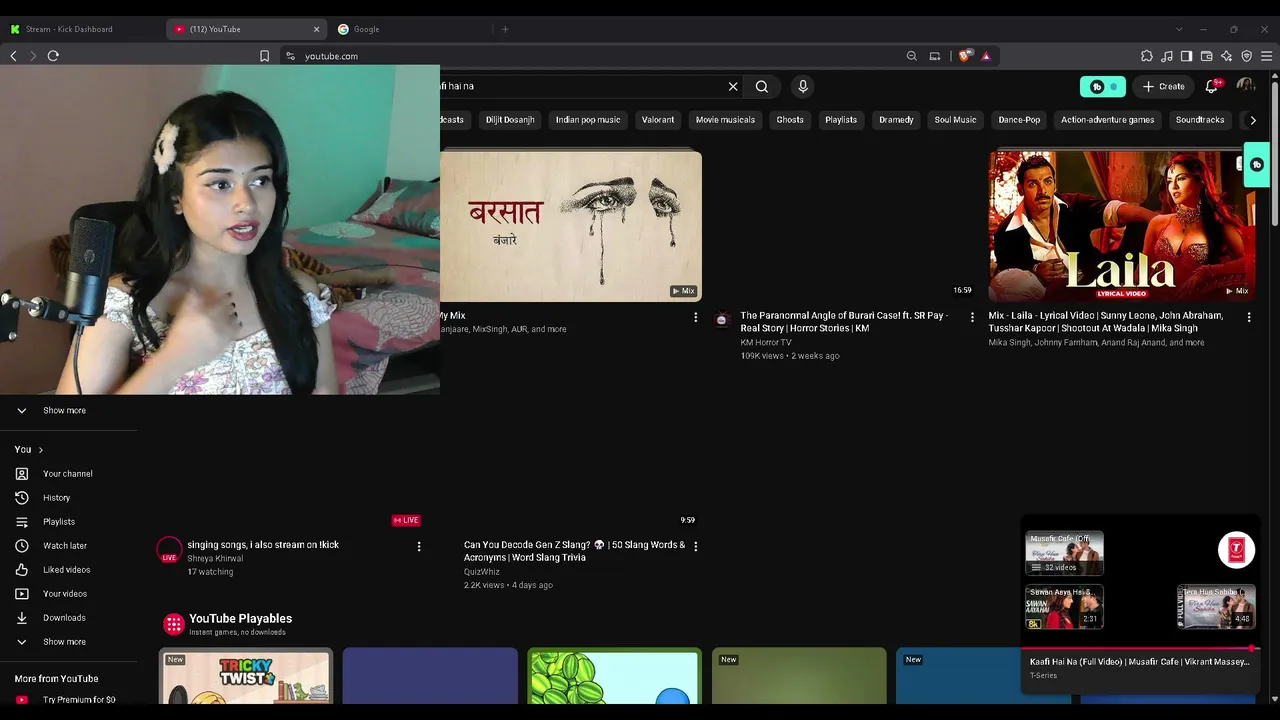Filter by the Ghosts chip

[790, 120]
